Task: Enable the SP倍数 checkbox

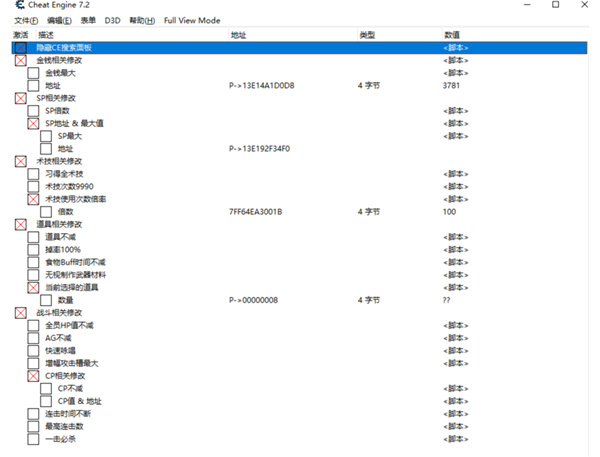Action: pos(33,111)
